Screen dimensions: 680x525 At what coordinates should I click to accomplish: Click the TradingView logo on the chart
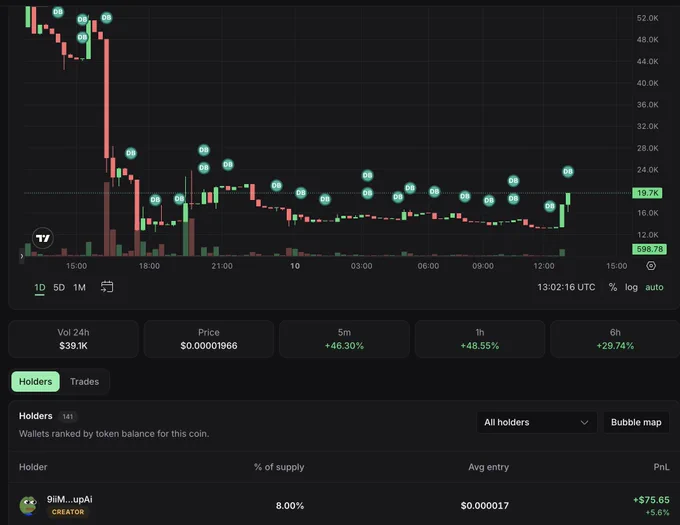pyautogui.click(x=43, y=238)
